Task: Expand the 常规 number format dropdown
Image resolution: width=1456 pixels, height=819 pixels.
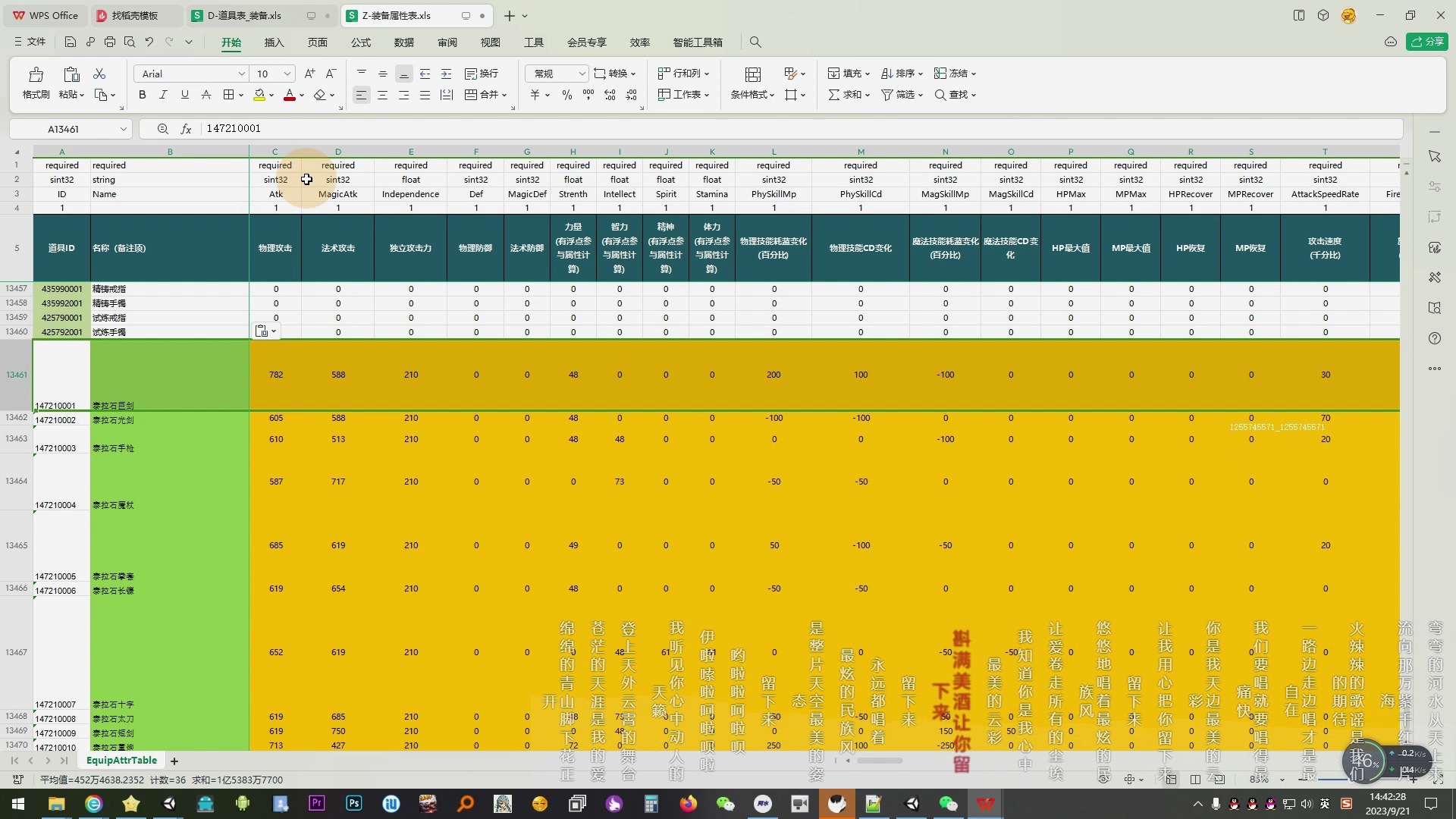Action: (582, 74)
